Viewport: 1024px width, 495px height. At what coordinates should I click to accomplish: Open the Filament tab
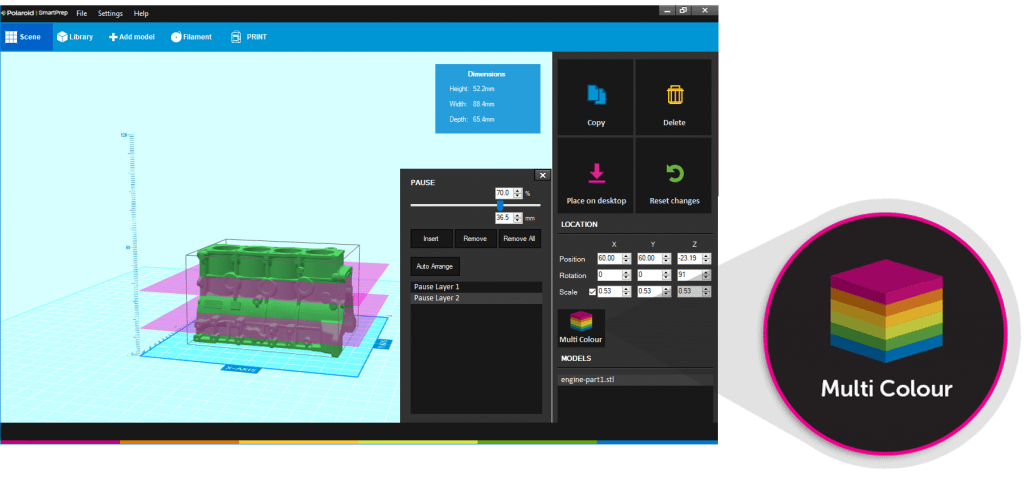pyautogui.click(x=191, y=37)
